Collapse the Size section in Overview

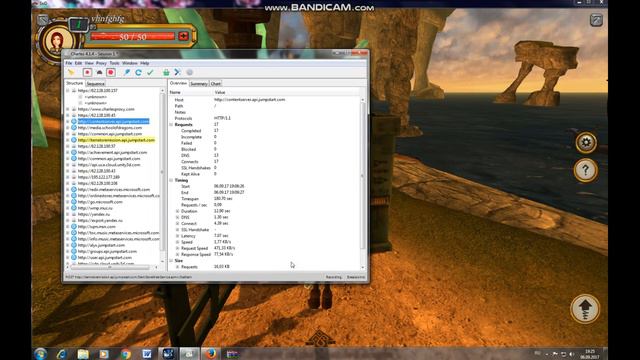tap(171, 260)
